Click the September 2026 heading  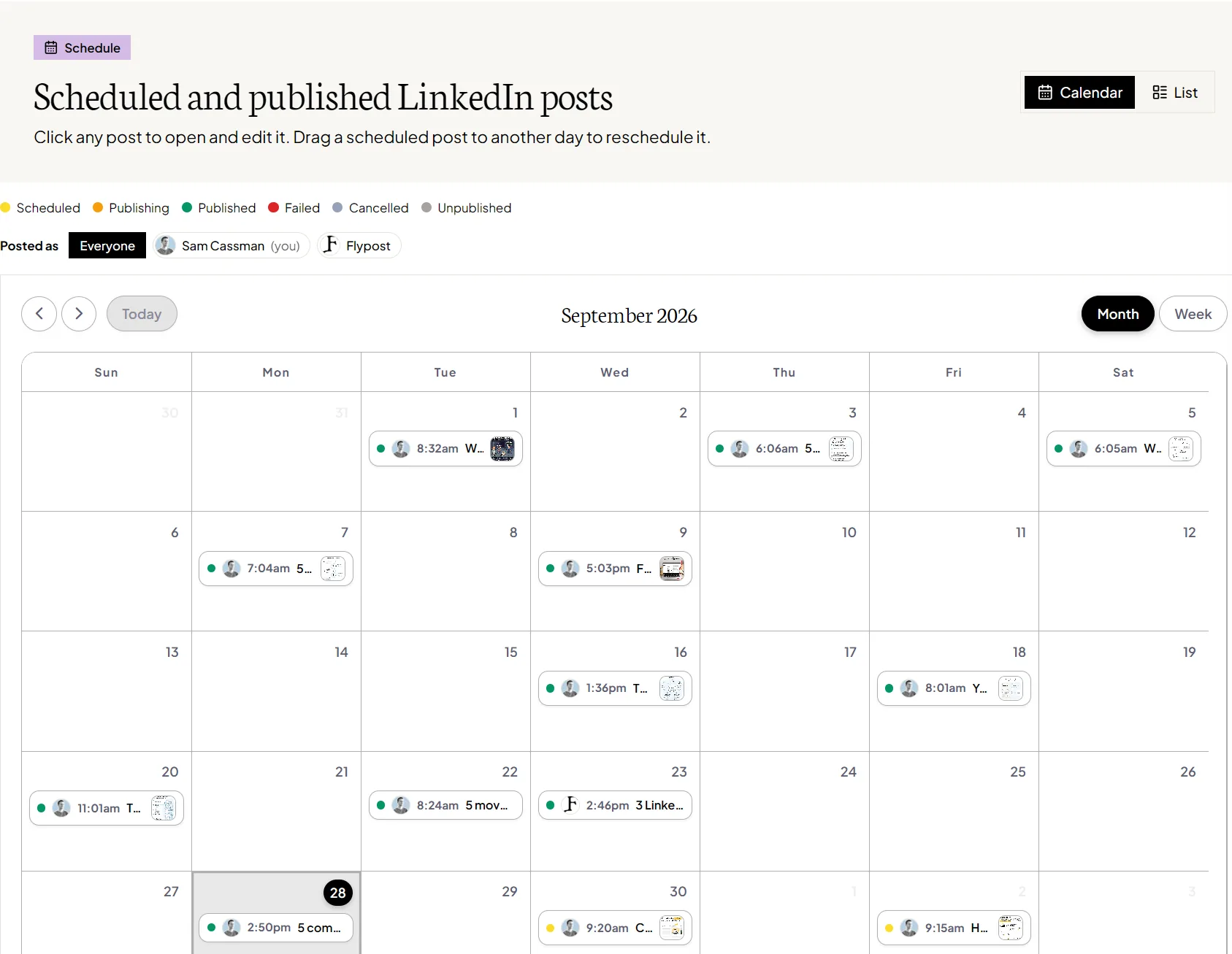click(629, 315)
